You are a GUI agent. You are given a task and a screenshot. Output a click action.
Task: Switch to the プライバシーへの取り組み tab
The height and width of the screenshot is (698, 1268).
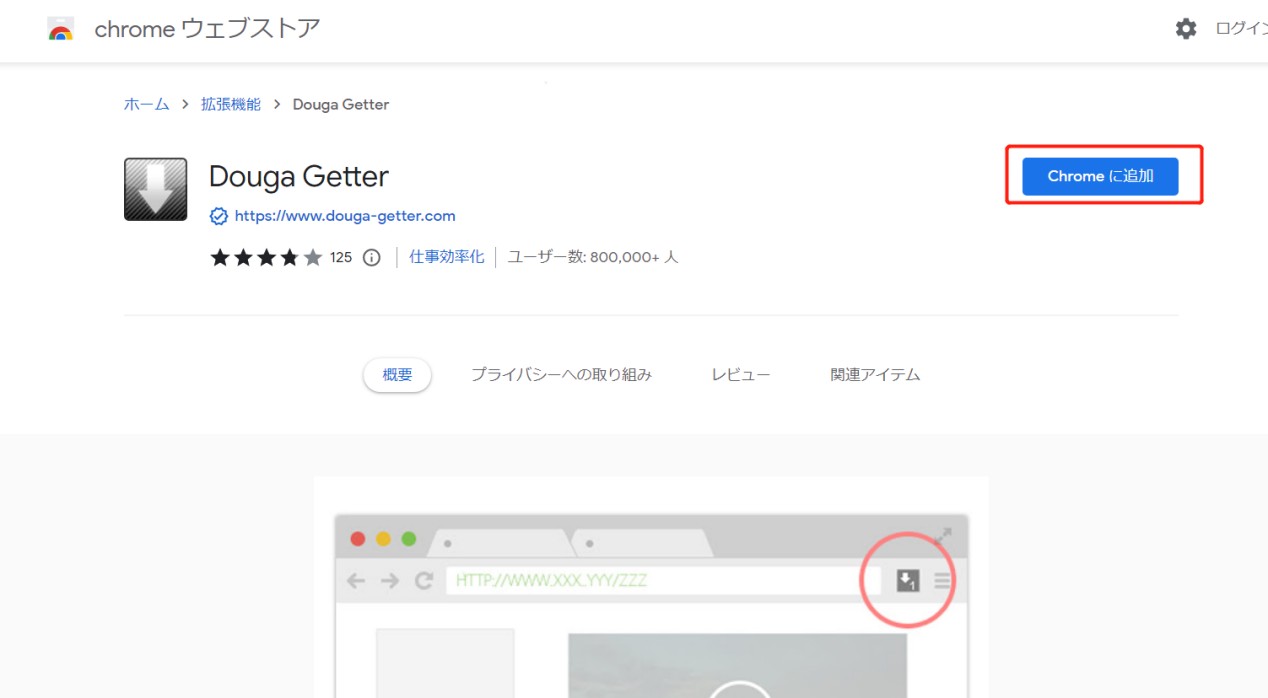coord(561,375)
